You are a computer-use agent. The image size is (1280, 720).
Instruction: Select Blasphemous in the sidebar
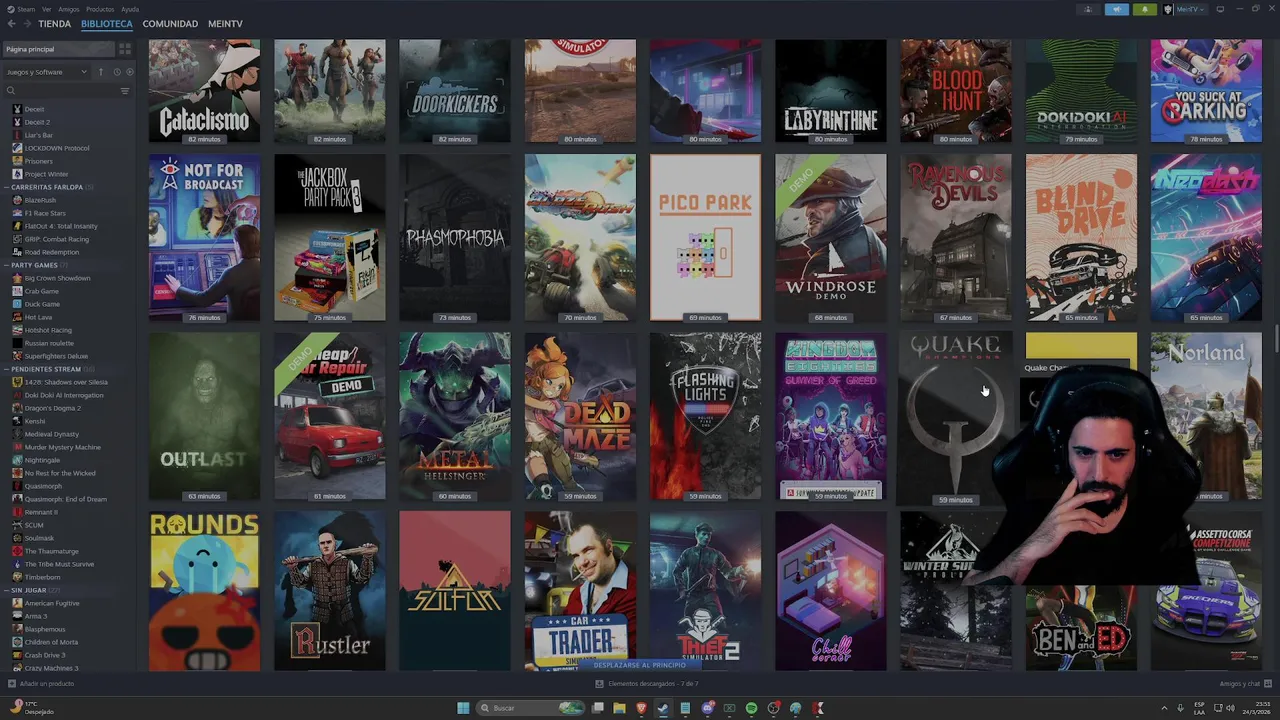pyautogui.click(x=45, y=629)
